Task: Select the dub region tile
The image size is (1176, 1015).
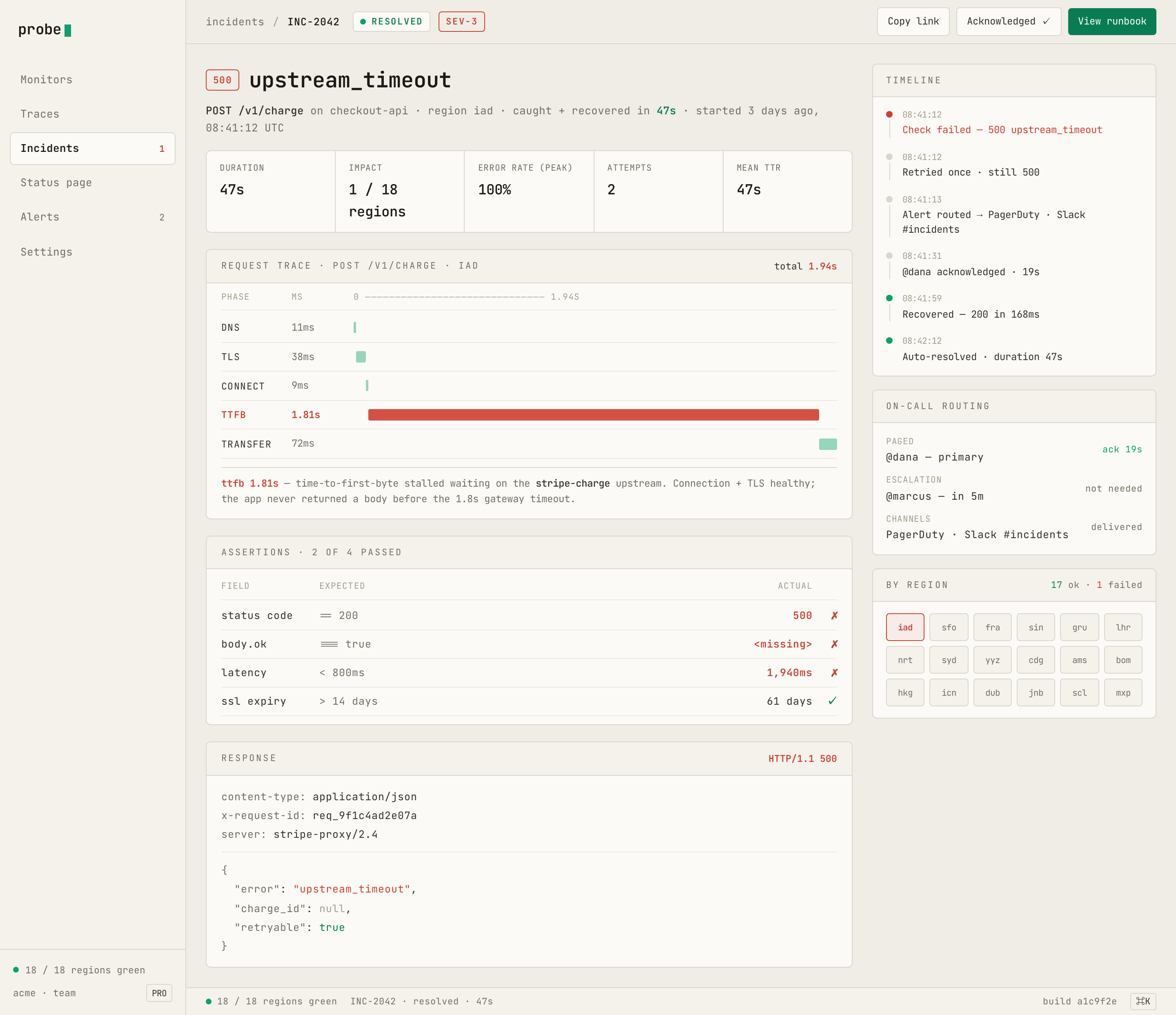Action: coord(992,692)
